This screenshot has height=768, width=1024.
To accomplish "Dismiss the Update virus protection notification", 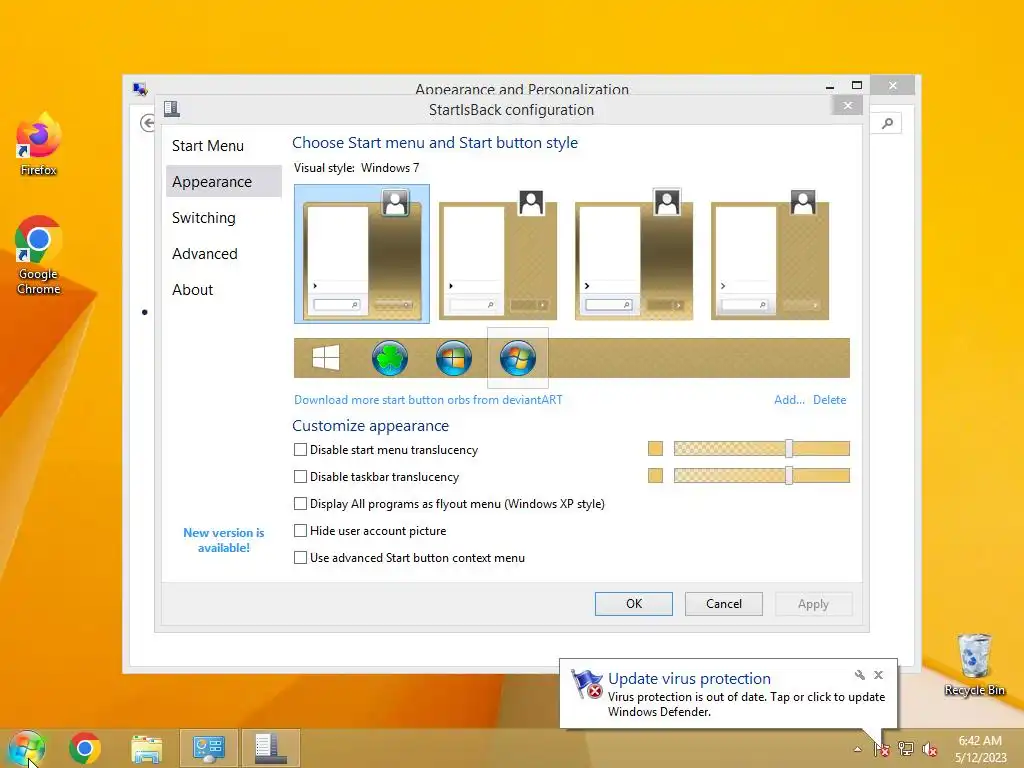I will coord(878,675).
